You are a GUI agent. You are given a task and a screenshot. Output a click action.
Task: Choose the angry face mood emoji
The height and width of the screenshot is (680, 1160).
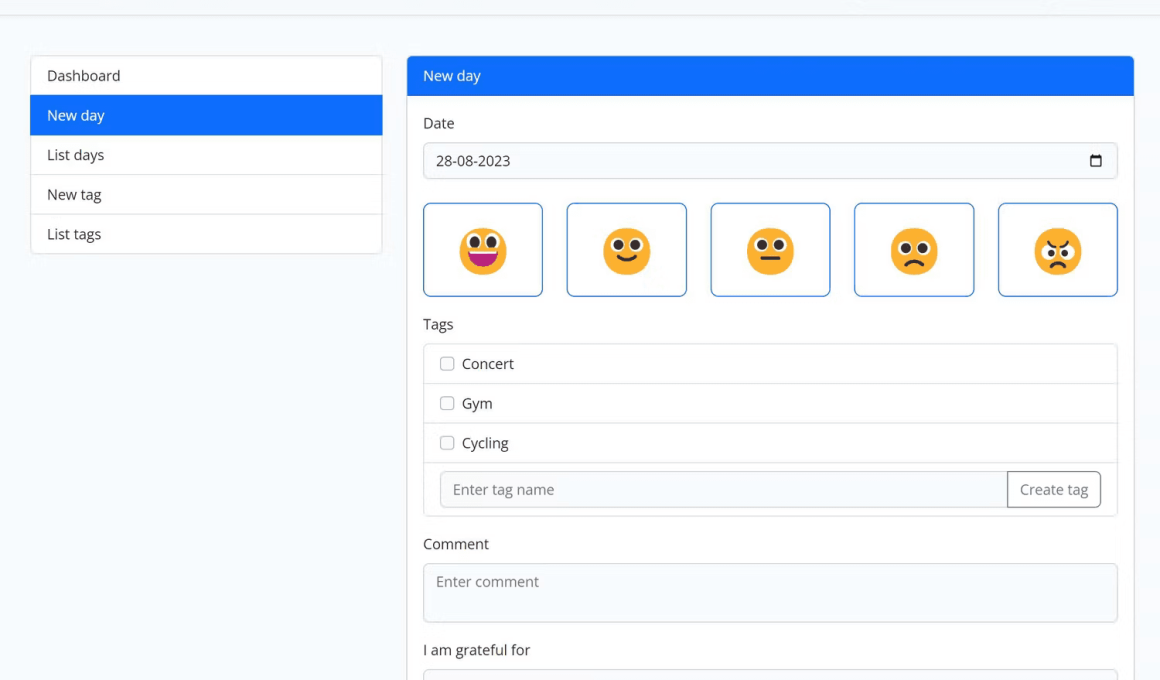coord(1057,250)
